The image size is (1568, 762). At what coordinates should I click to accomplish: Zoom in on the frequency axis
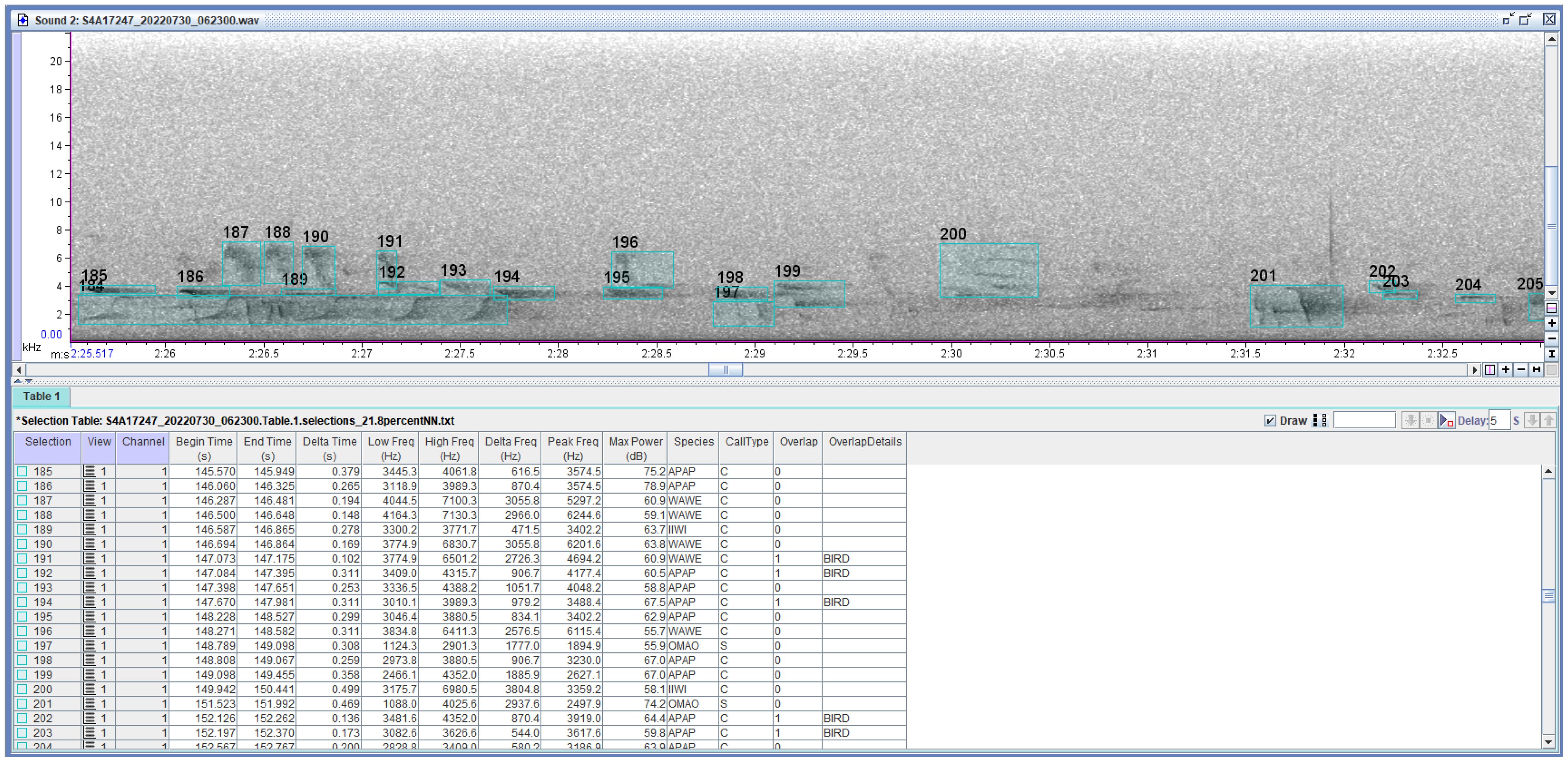(x=1551, y=324)
